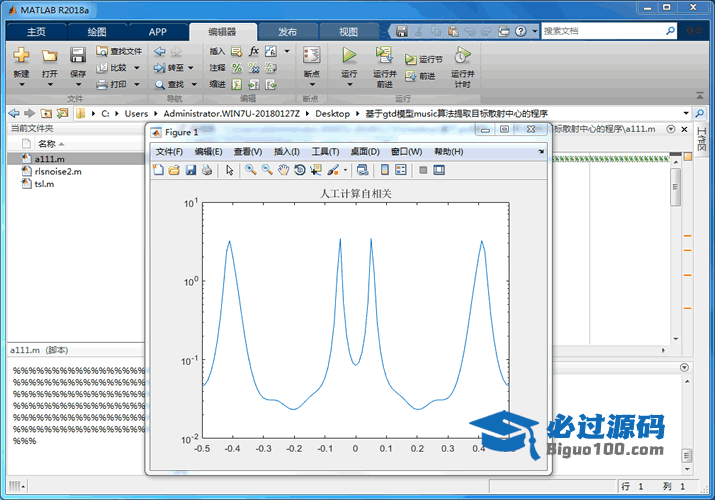Click Show Plot Tools icon in Figure
The image size is (715, 500).
click(x=439, y=170)
